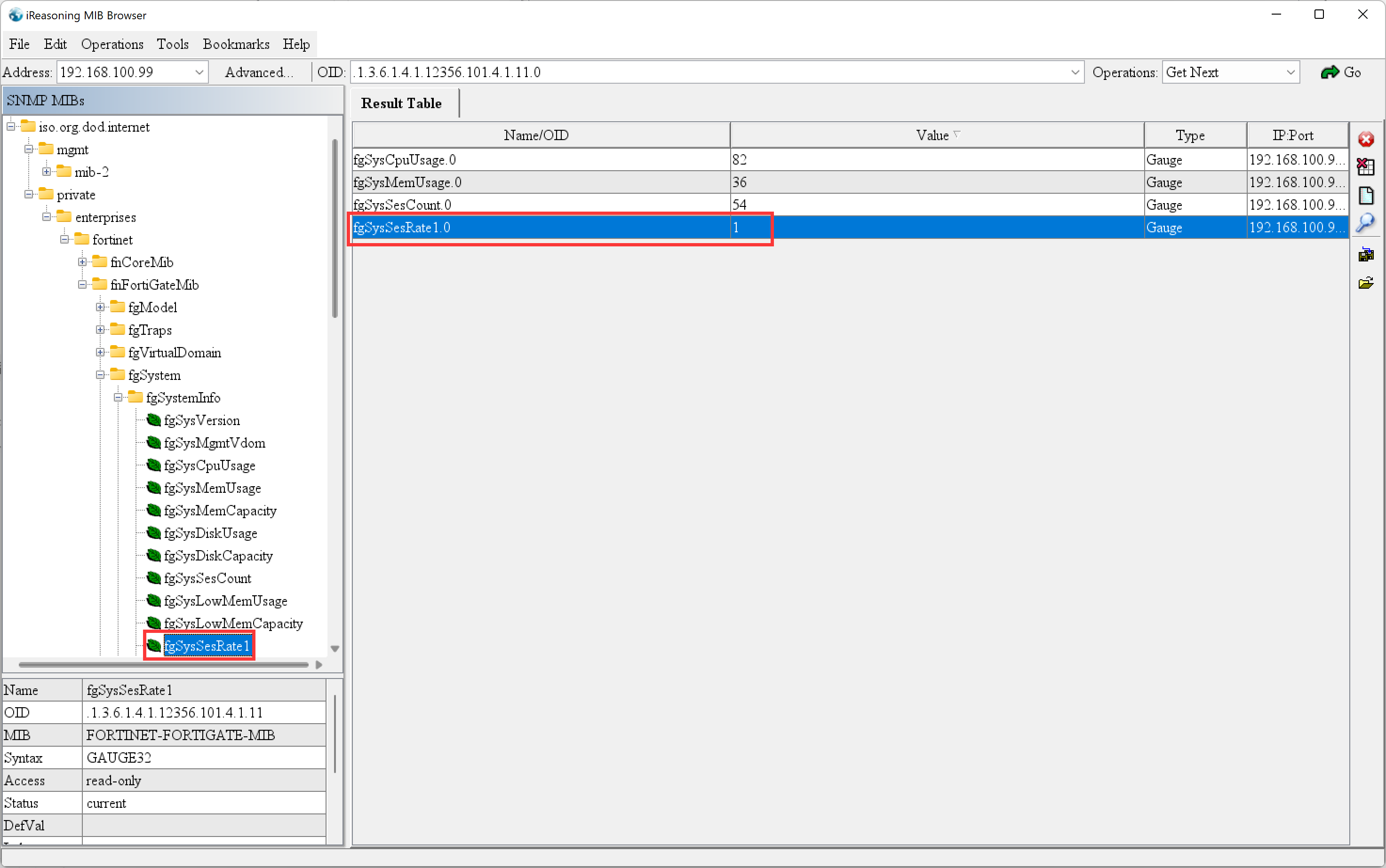This screenshot has width=1386, height=868.
Task: Click the magnifying glass find icon
Action: click(x=1365, y=223)
